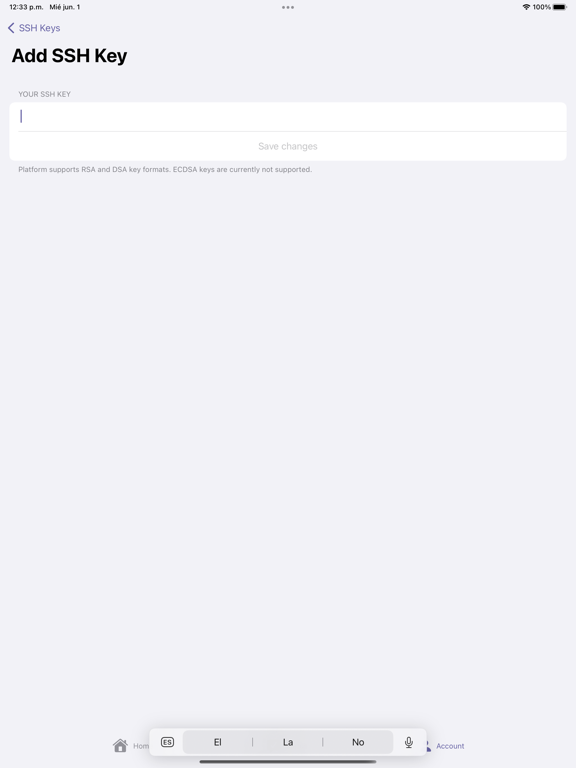Image resolution: width=576 pixels, height=768 pixels.
Task: Open the three-dot multitasking menu at top
Action: [288, 7]
